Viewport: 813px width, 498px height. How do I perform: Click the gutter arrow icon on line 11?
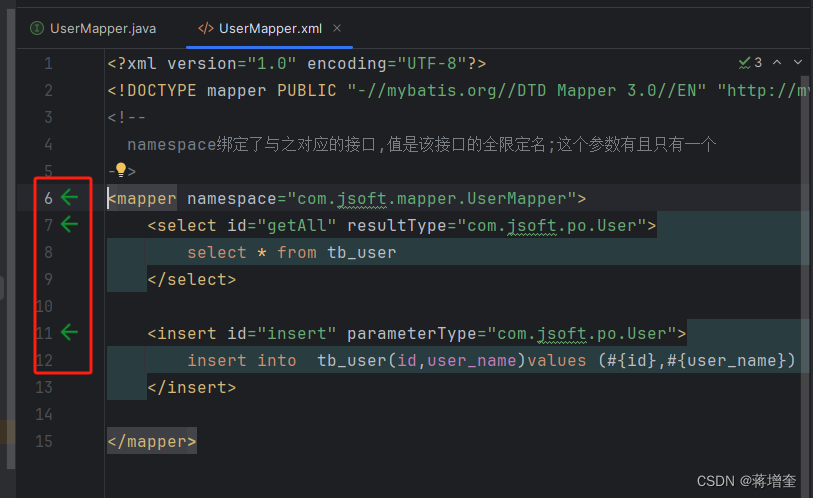point(69,332)
